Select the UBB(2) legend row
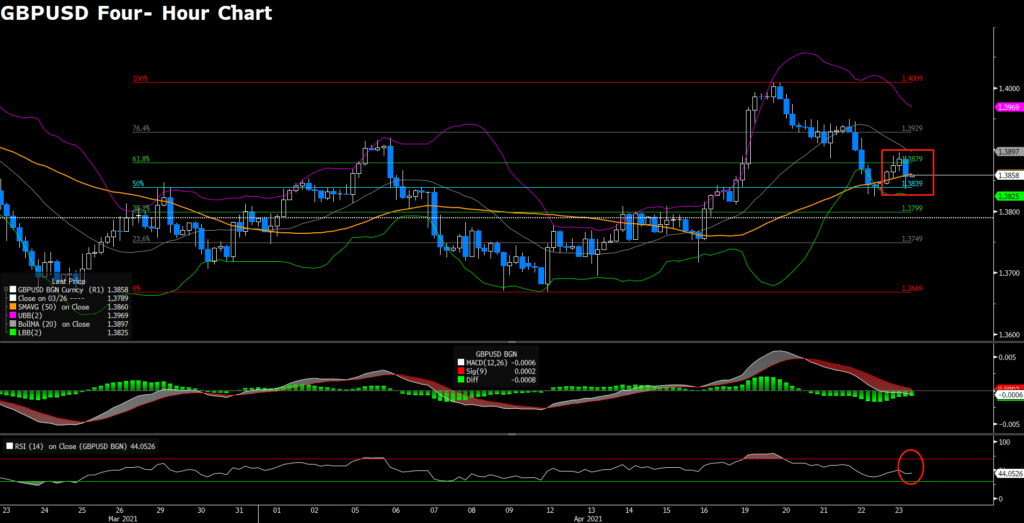 [68, 315]
